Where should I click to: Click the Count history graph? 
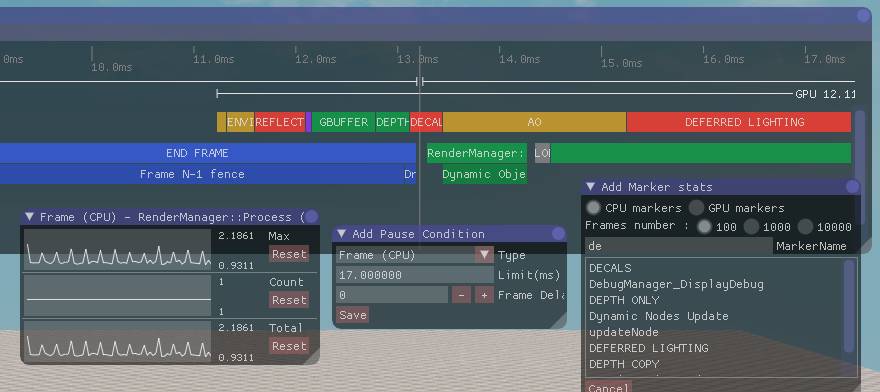[117, 296]
